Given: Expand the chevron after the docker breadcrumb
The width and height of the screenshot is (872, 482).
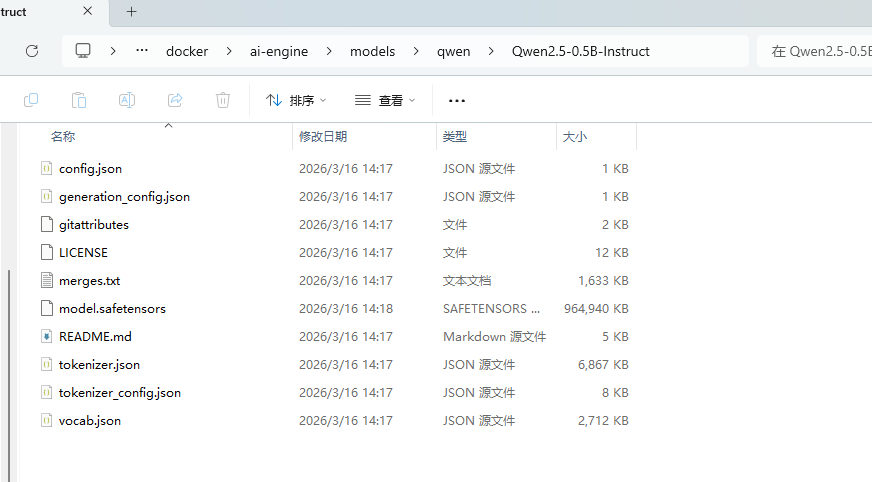Looking at the screenshot, I should pyautogui.click(x=229, y=51).
